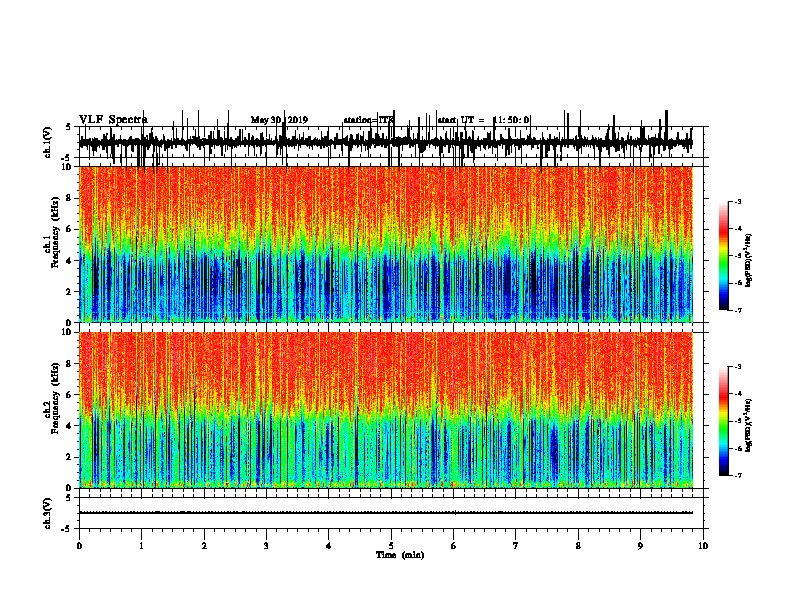Viewport: 792px width, 612px height.
Task: Click the ch.2 frequency axis tick label 4
Action: (70, 426)
